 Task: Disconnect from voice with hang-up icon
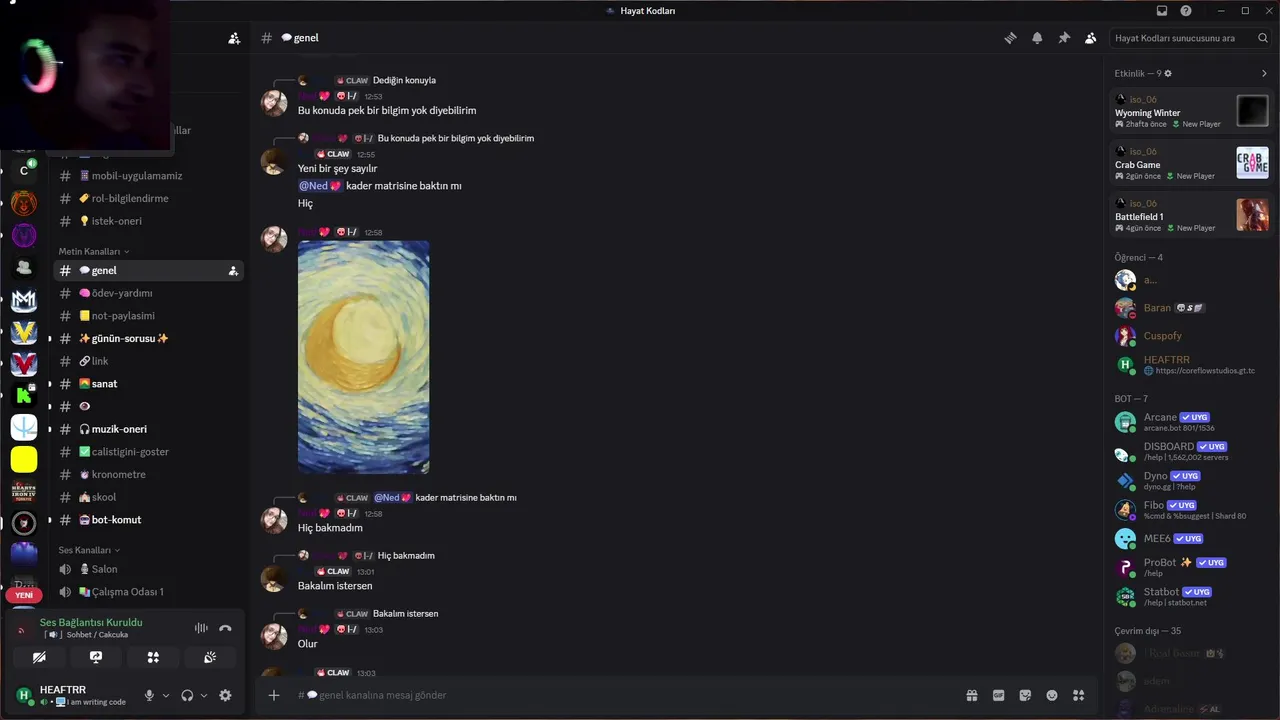click(225, 628)
